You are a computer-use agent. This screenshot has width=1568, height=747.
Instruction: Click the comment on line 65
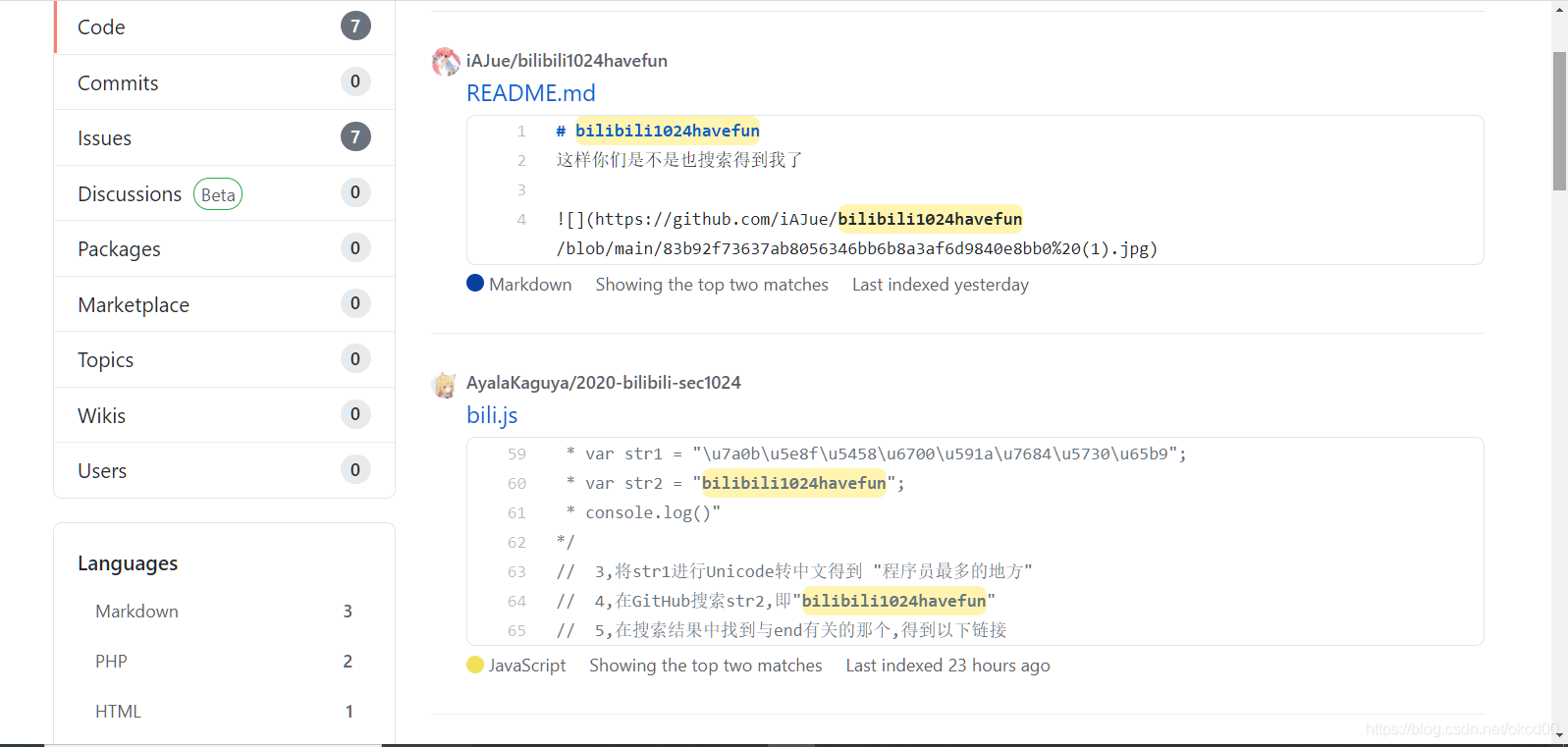pos(782,630)
